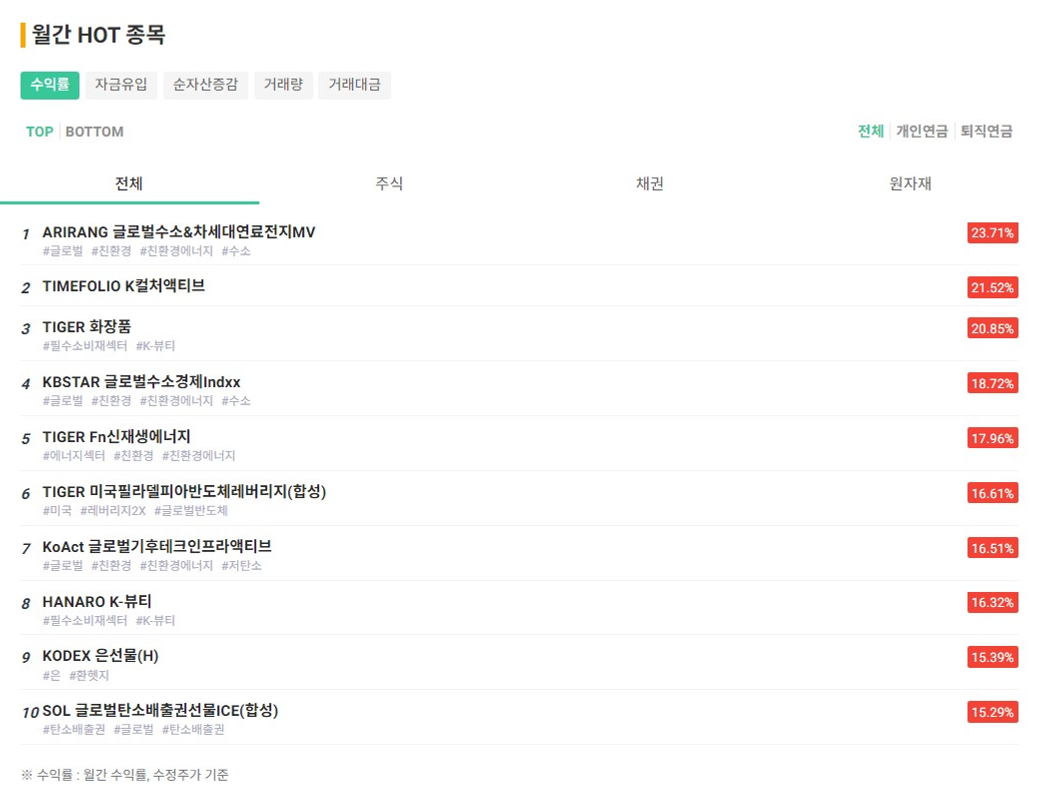The height and width of the screenshot is (804, 1055).
Task: Click #글로벌 tag under SOL 글로벌탄소배출권
Action: (x=134, y=729)
